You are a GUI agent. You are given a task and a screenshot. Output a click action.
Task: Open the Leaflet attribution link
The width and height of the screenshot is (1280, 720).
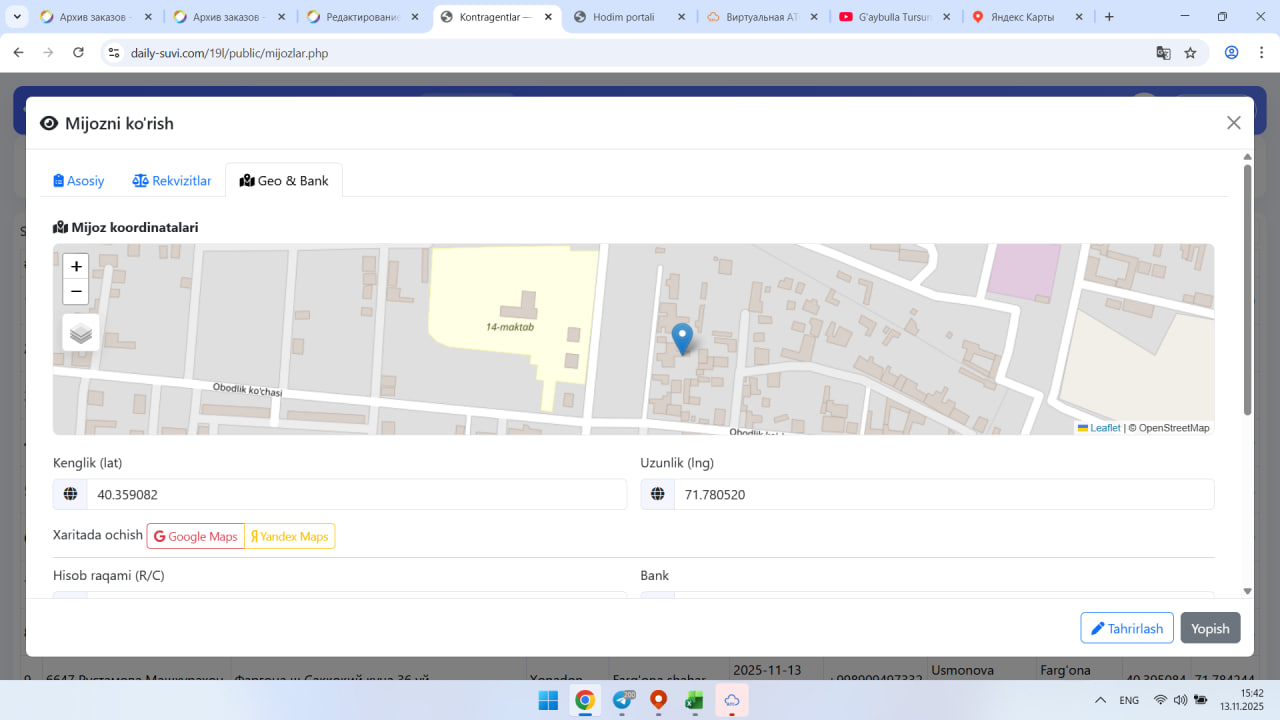[1099, 428]
